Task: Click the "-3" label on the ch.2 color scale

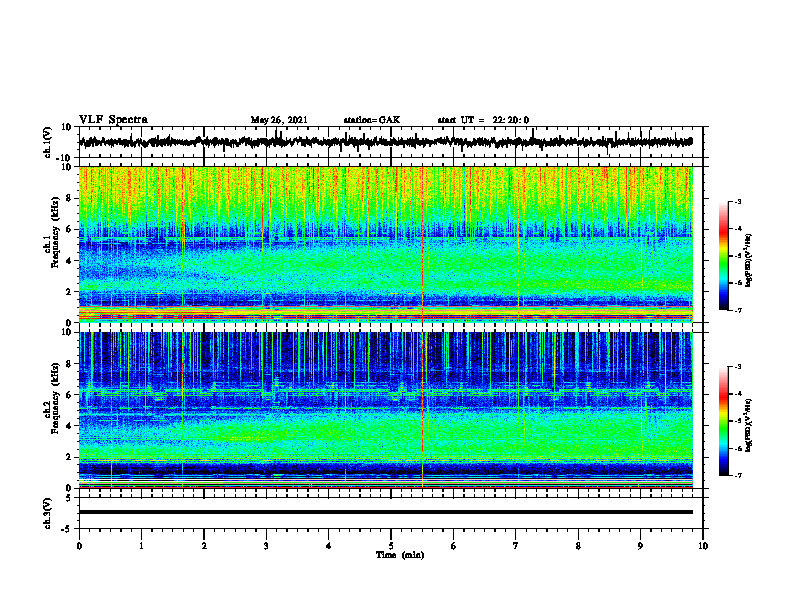Action: coord(738,367)
